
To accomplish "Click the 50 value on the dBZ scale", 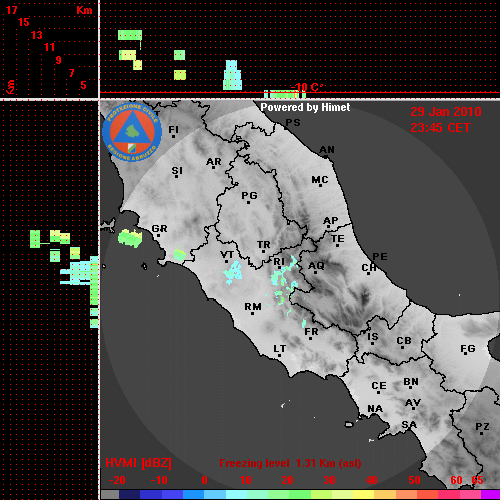I will [414, 480].
